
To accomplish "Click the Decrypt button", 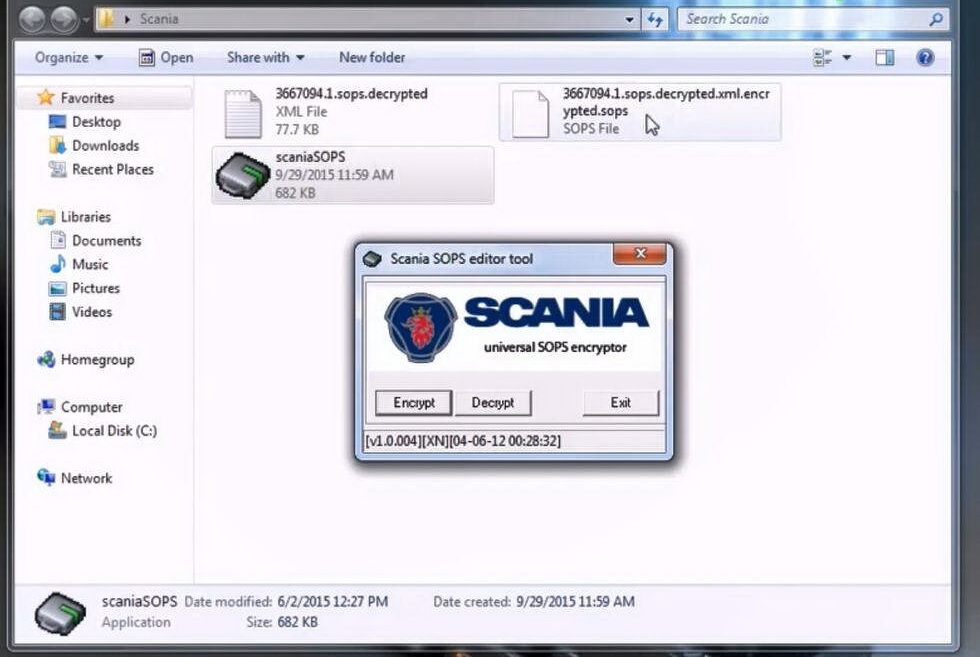I will pos(492,403).
